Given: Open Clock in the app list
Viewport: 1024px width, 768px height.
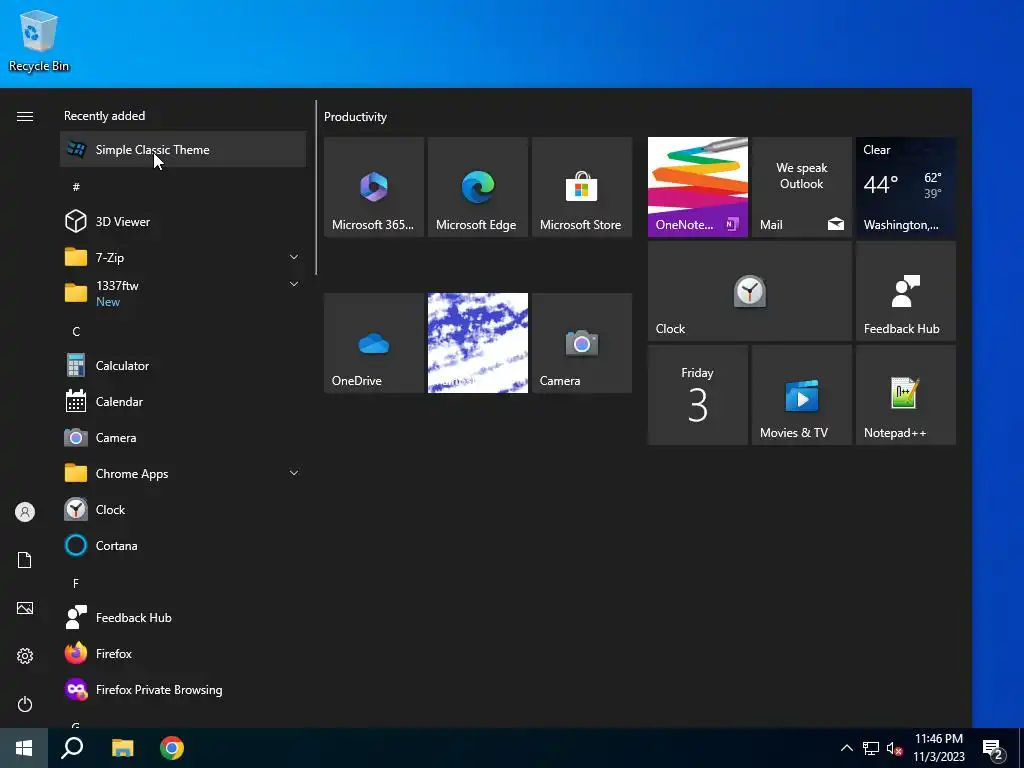Looking at the screenshot, I should click(183, 509).
